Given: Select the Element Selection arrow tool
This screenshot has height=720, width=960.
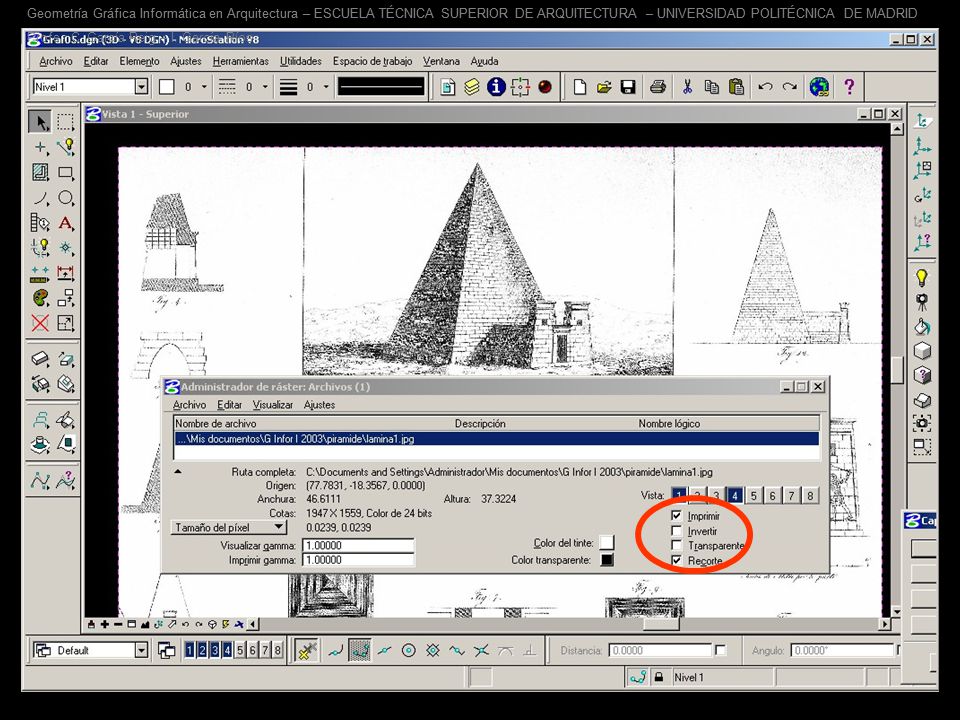Looking at the screenshot, I should coord(40,121).
